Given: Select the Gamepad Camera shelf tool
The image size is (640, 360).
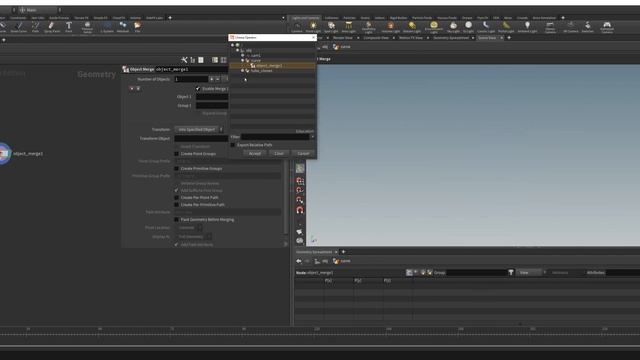Looking at the screenshot, I should click(x=607, y=27).
